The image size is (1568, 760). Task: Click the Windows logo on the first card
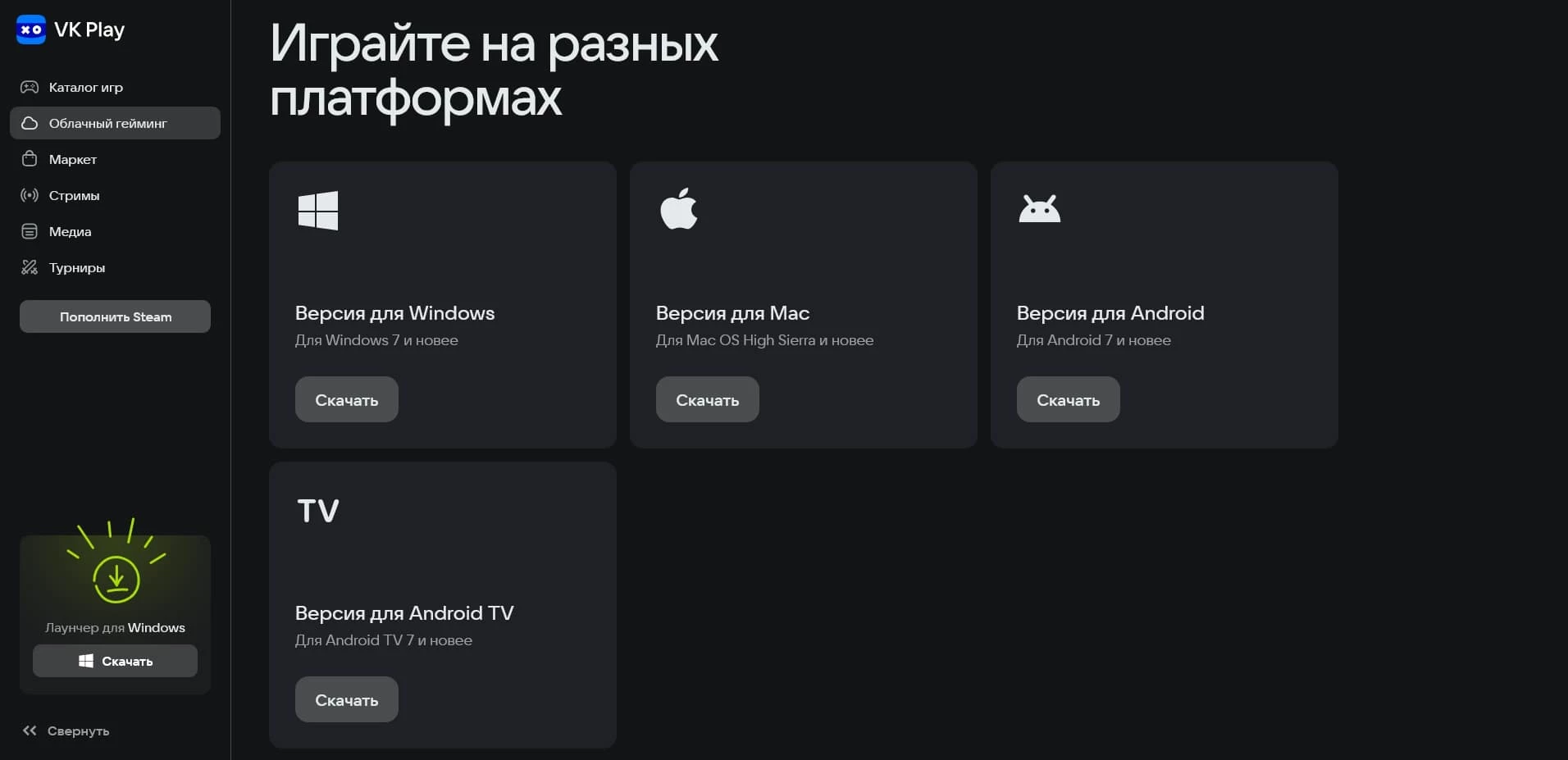pos(317,211)
